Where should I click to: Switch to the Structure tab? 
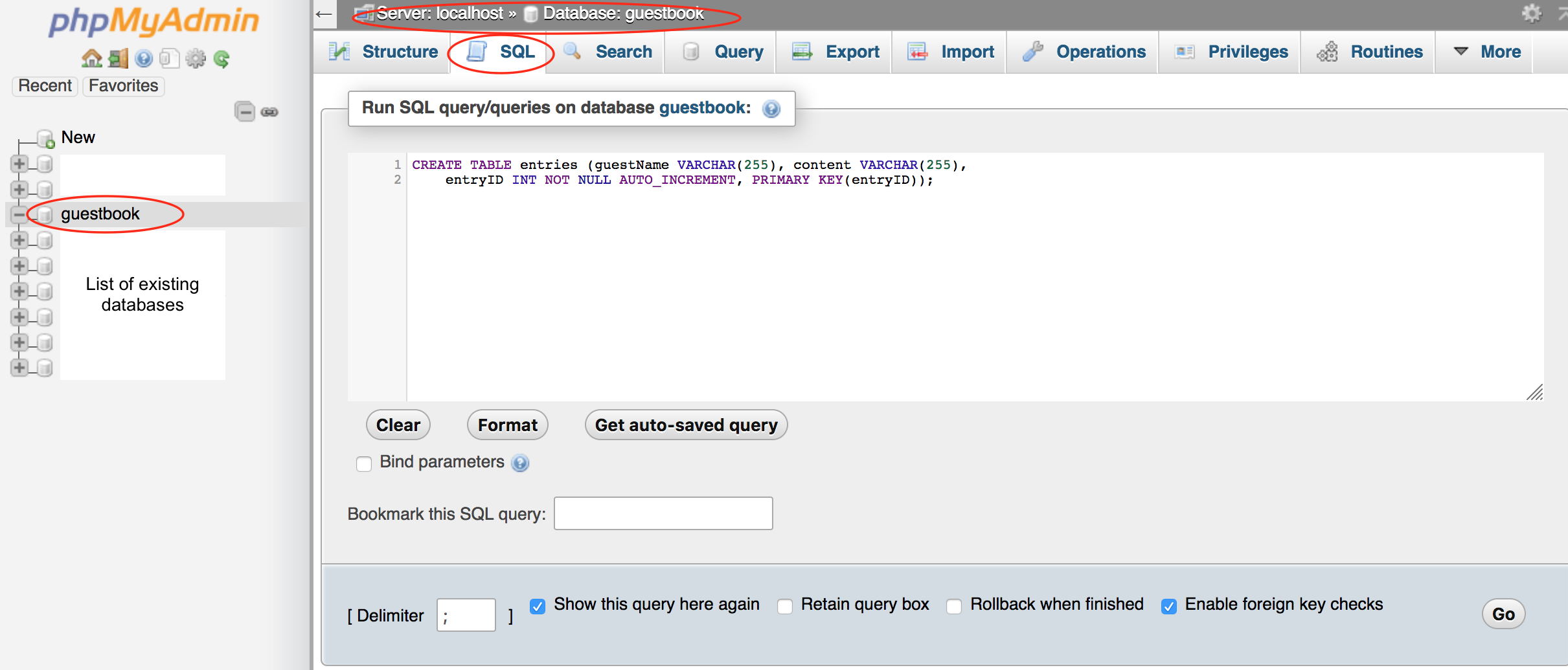click(399, 52)
